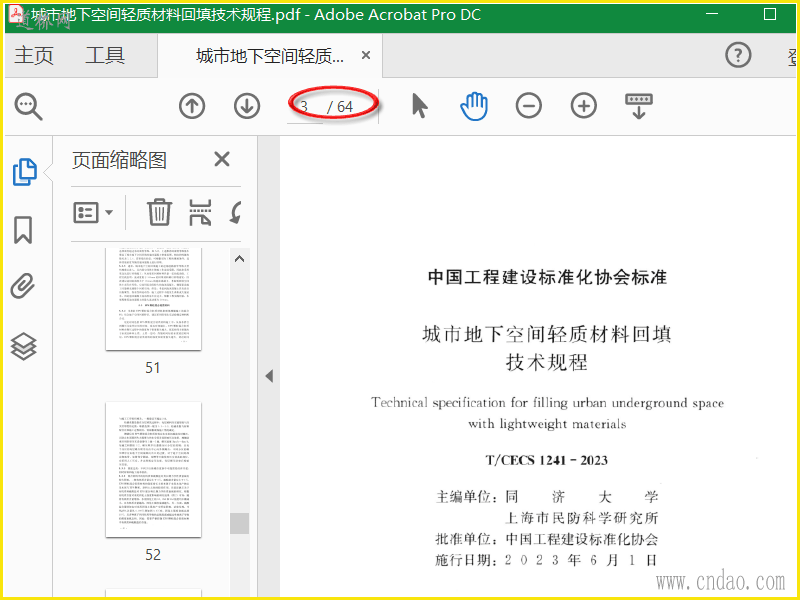Screen dimensions: 800x600
Task: Select the 城市地下空间轻质... document tab
Action: pyautogui.click(x=269, y=55)
